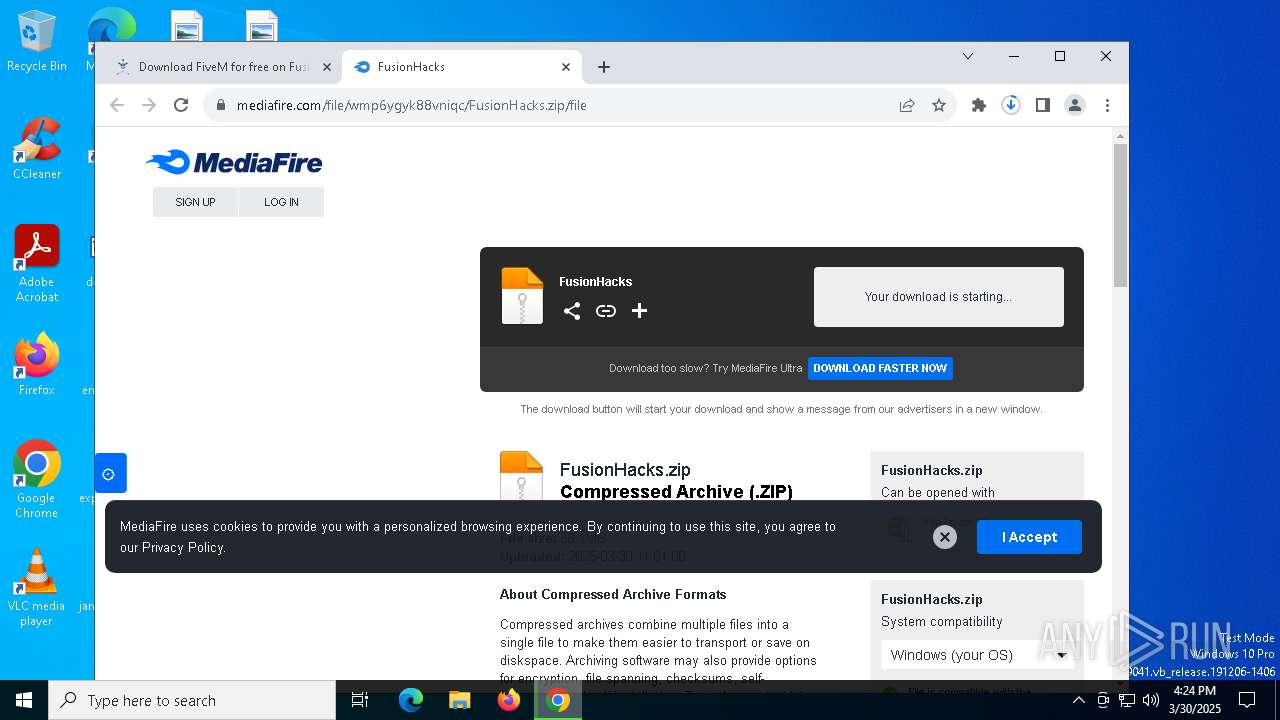Click the taskbar search box
Image resolution: width=1280 pixels, height=720 pixels.
[x=192, y=700]
